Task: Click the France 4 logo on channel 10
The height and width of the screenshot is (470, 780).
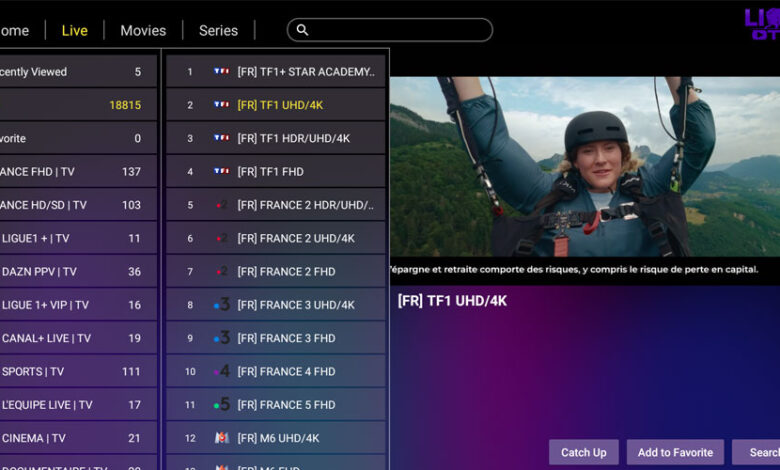Action: point(221,372)
